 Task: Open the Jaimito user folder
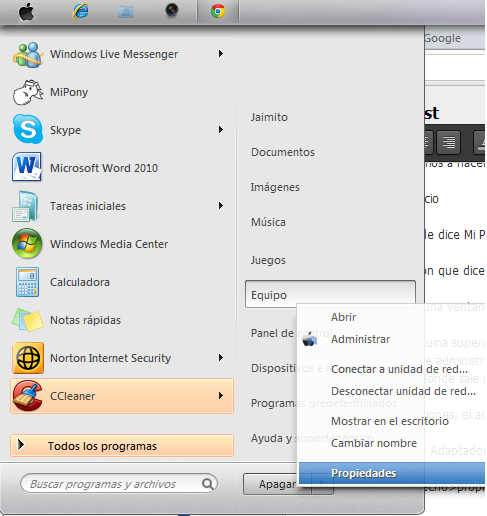coord(269,117)
